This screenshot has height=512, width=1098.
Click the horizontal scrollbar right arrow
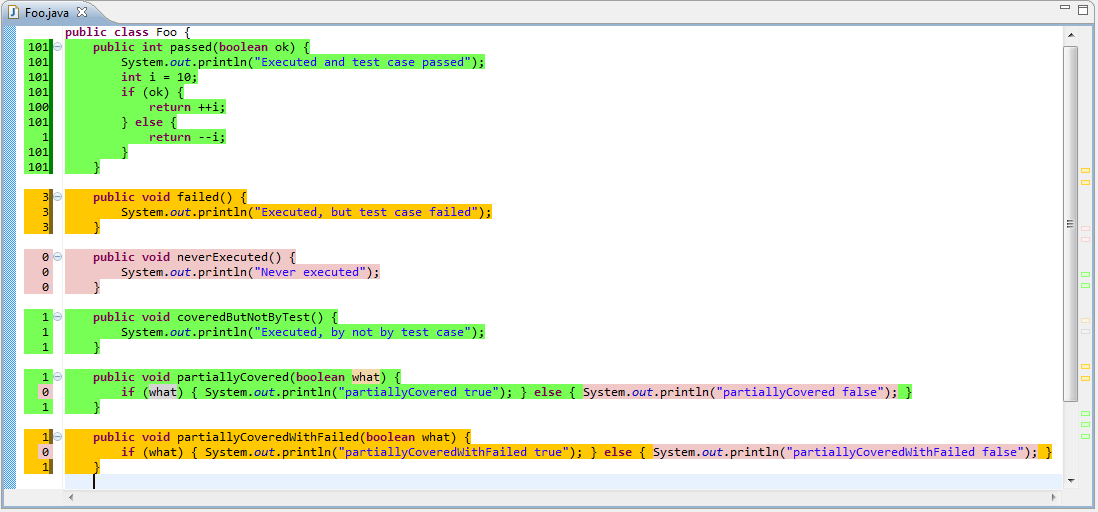[x=1054, y=496]
